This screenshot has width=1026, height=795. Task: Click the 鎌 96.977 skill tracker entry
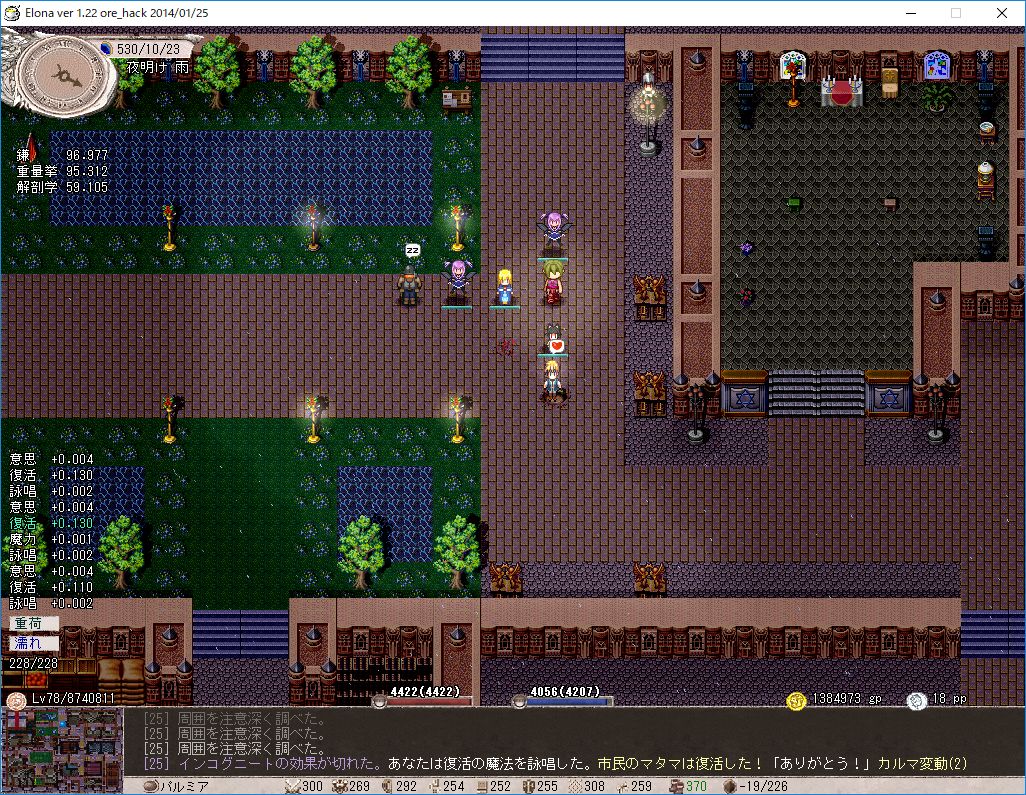[62, 155]
